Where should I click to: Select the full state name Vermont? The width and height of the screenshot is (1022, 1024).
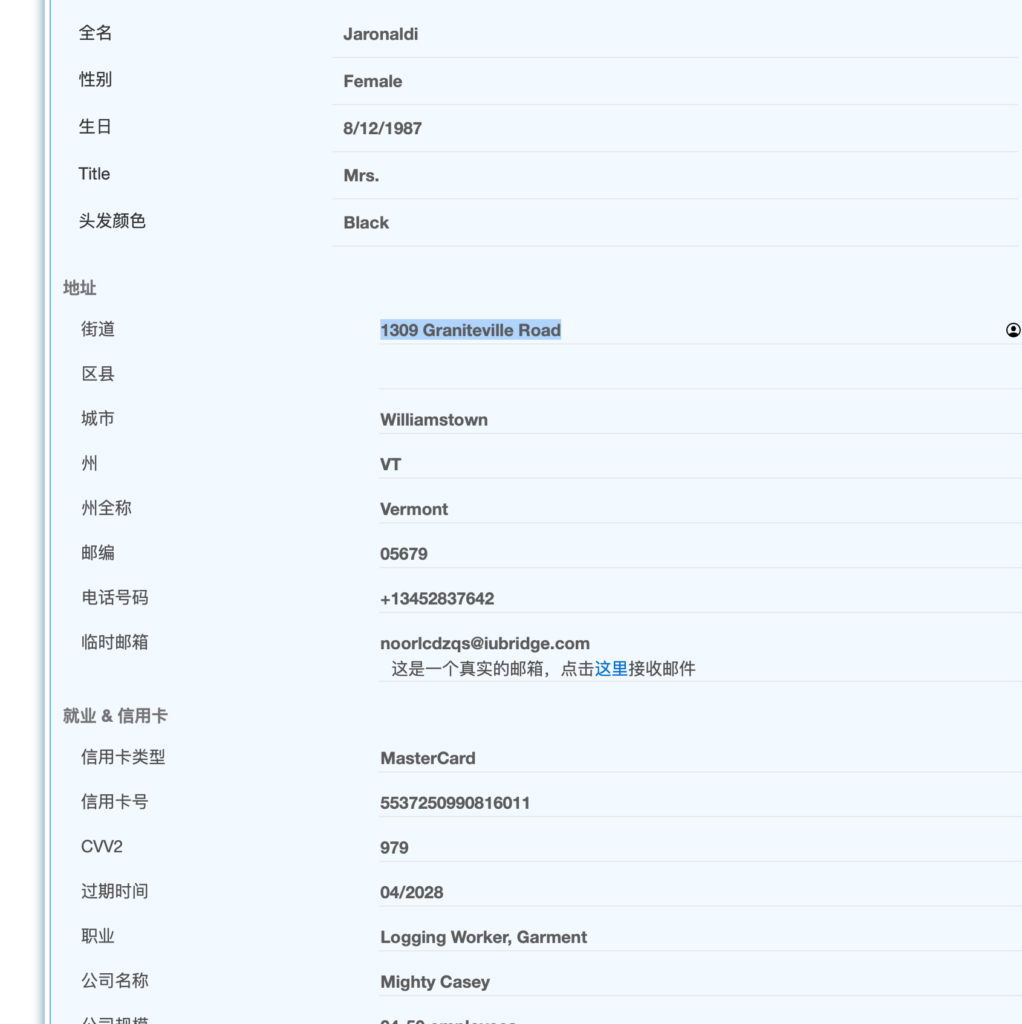413,509
